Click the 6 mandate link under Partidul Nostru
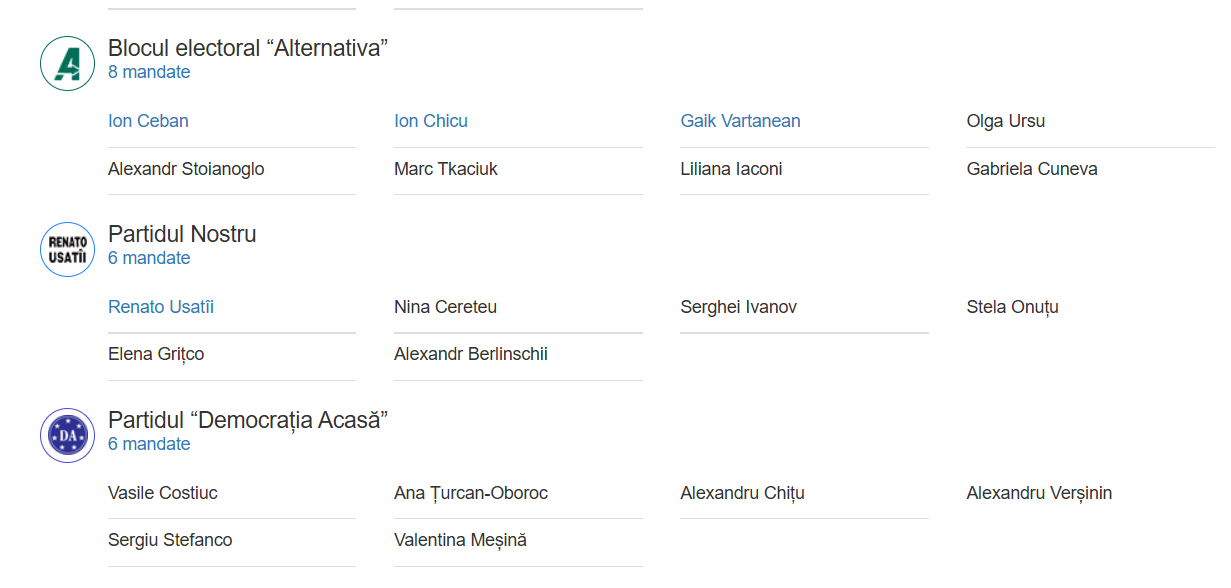This screenshot has height=588, width=1231. tap(149, 258)
